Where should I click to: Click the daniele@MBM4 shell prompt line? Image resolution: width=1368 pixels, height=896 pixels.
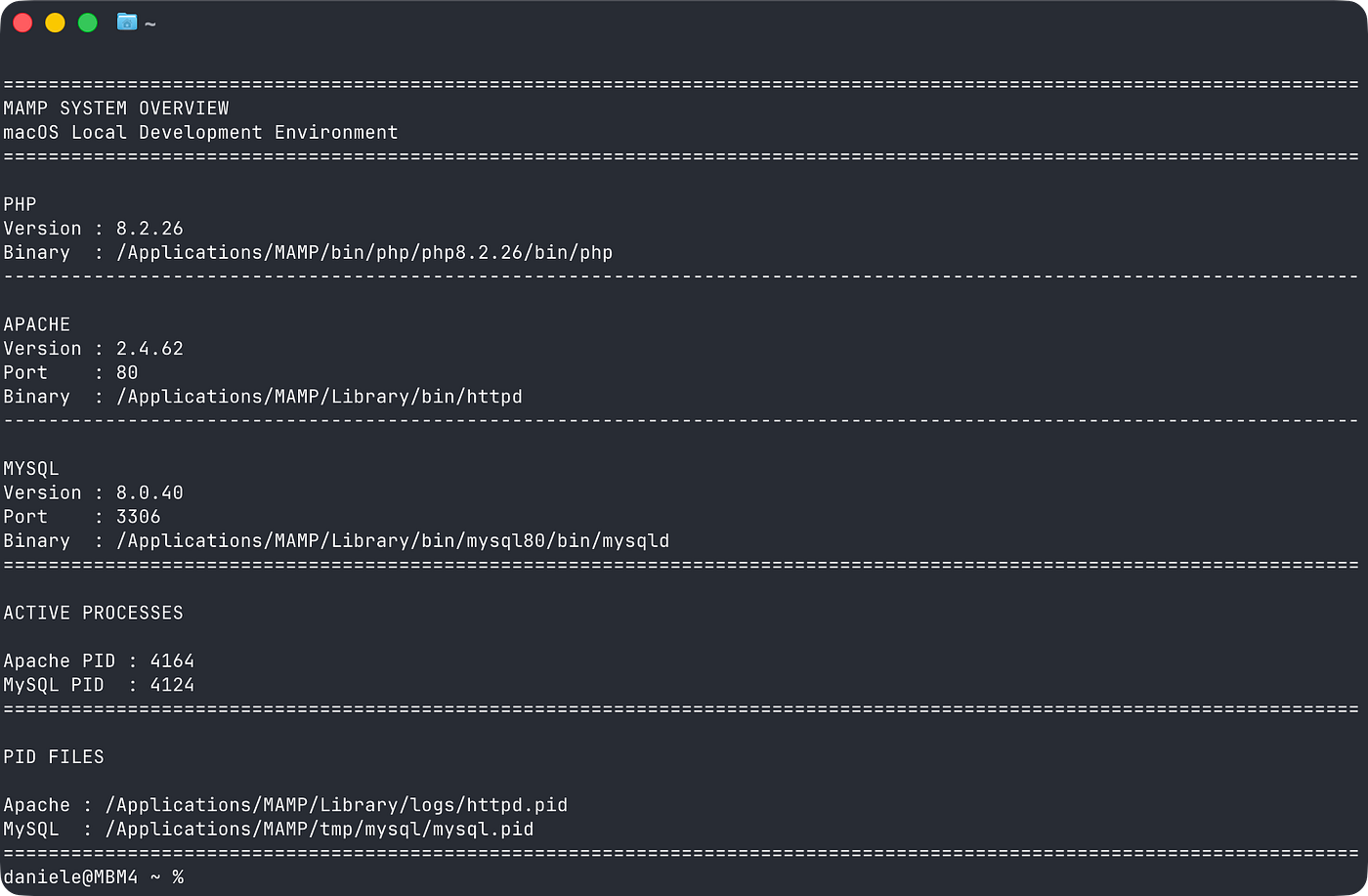click(94, 877)
